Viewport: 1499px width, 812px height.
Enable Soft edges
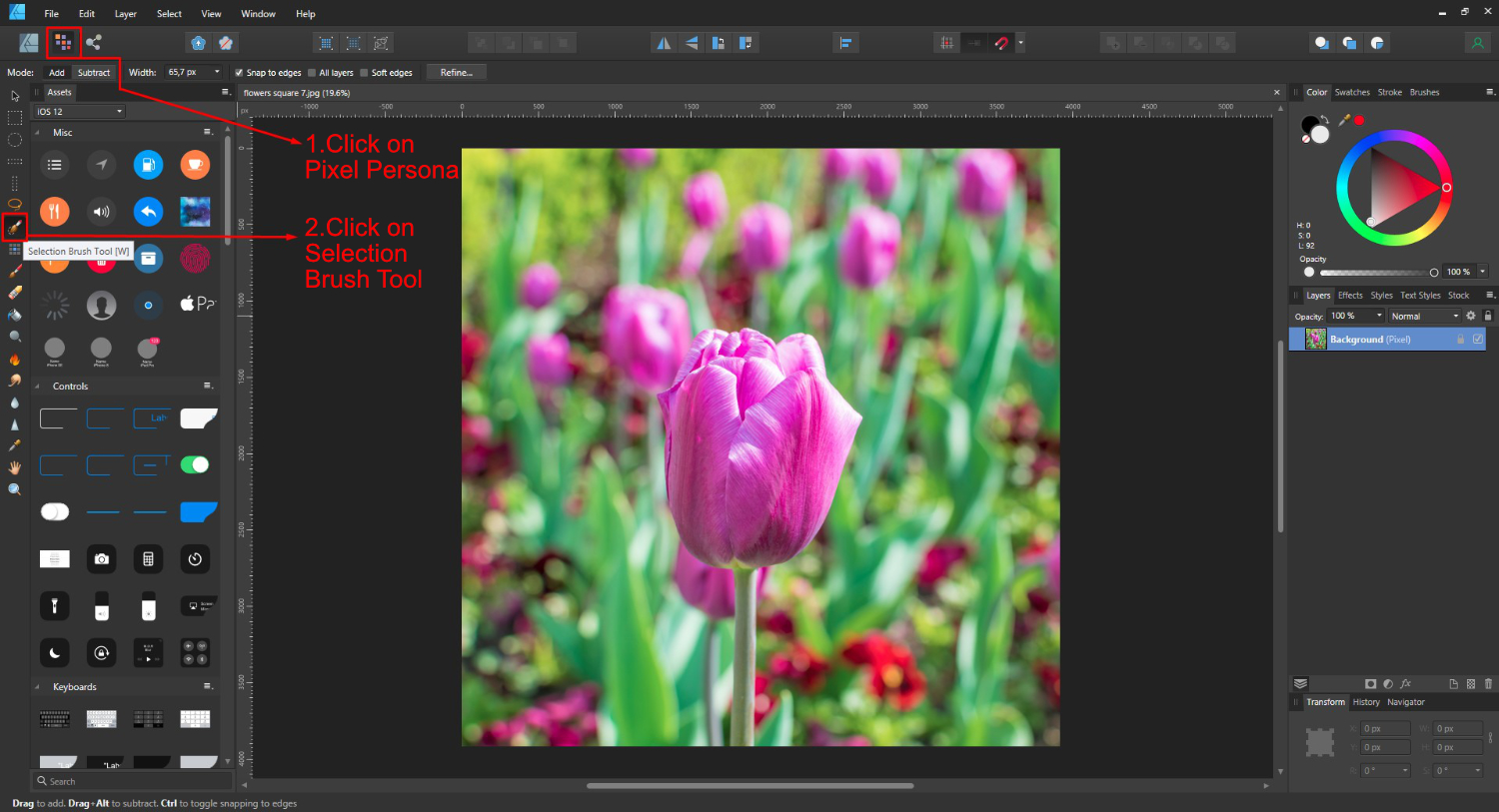(x=364, y=72)
